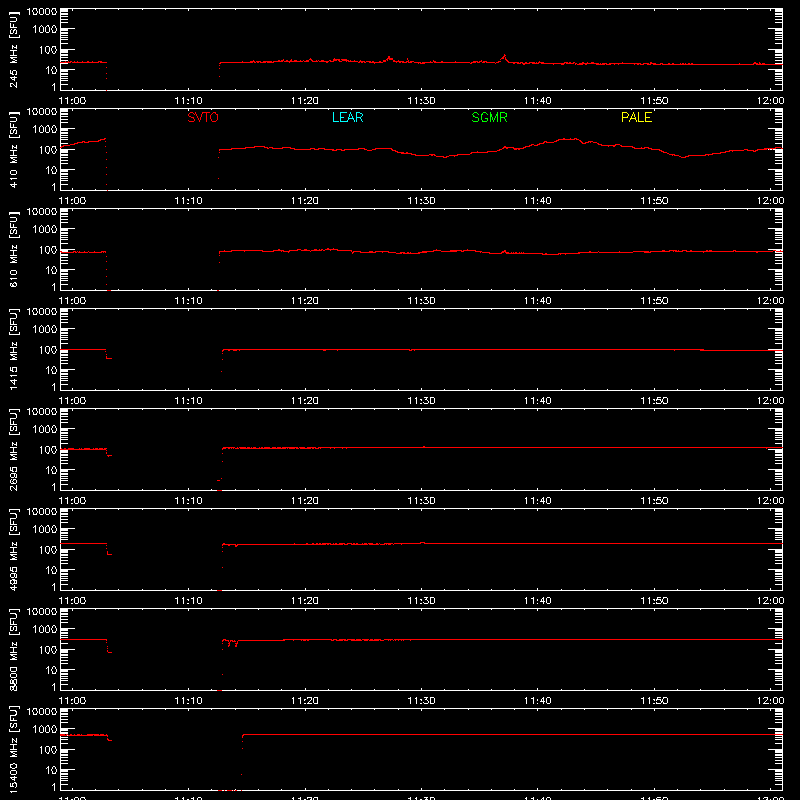Click the 410 MHz curve minimum near 11:52
Image resolution: width=800 pixels, height=800 pixels.
coord(684,157)
